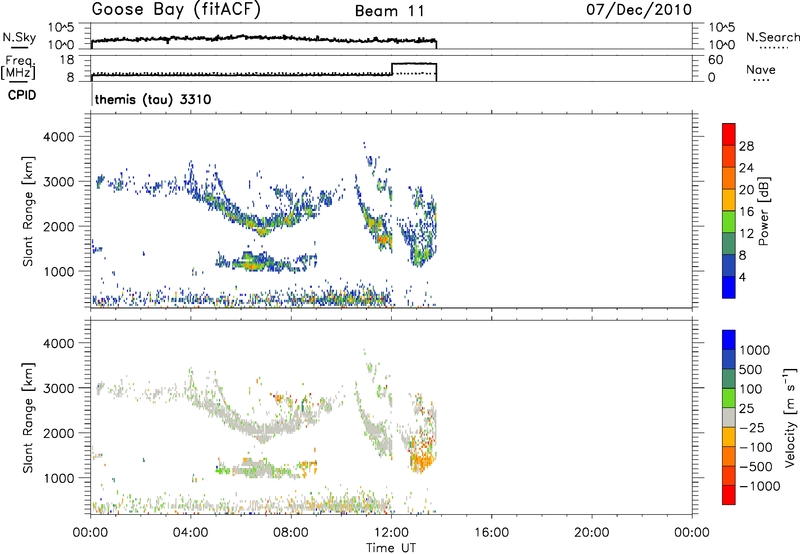Select the CPID label
800x554 pixels.
point(22,95)
